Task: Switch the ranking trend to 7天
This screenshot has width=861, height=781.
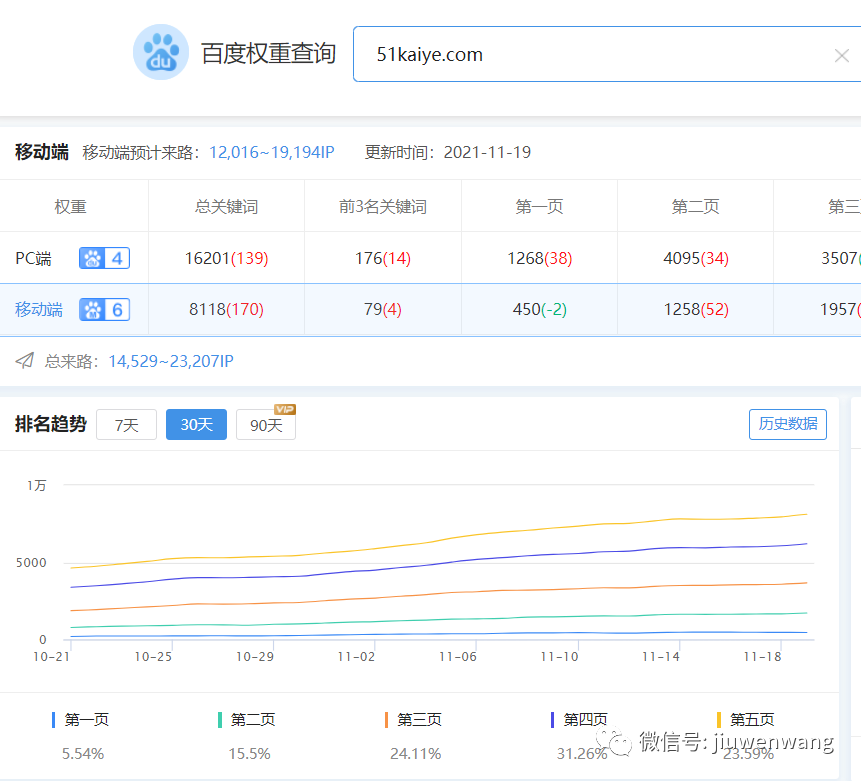Action: pyautogui.click(x=126, y=425)
